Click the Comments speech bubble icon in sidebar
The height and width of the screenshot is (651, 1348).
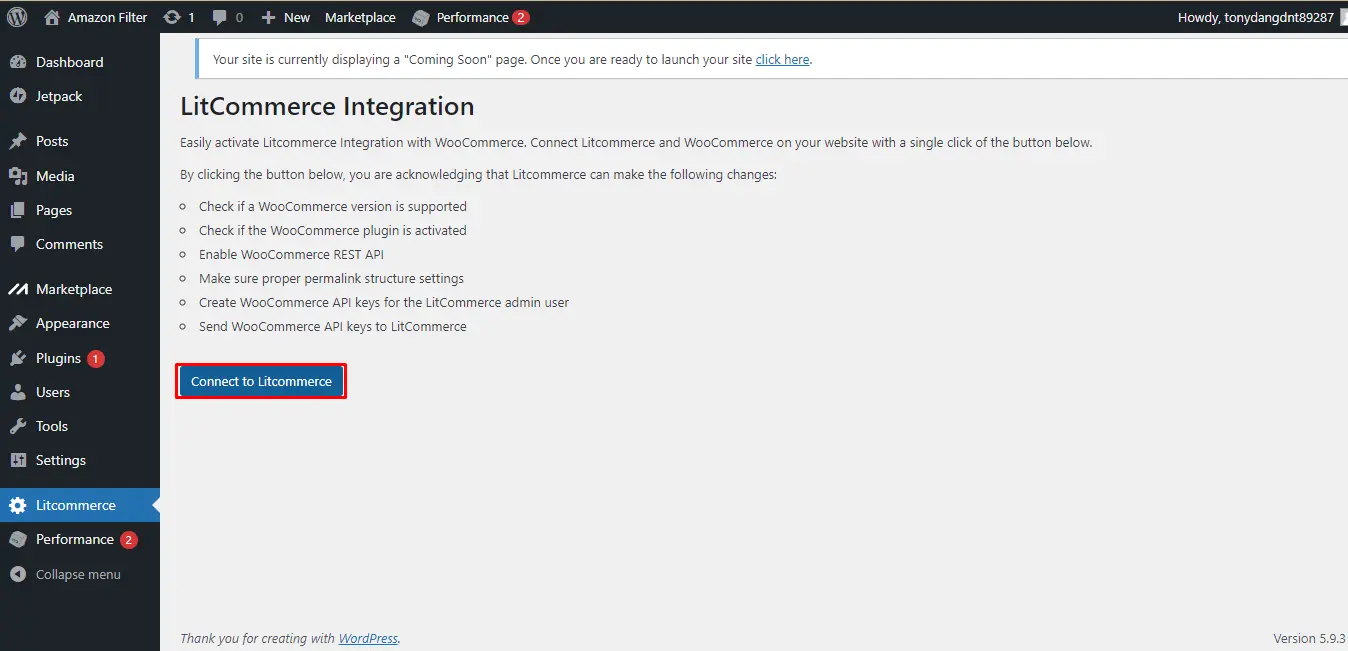[x=18, y=244]
